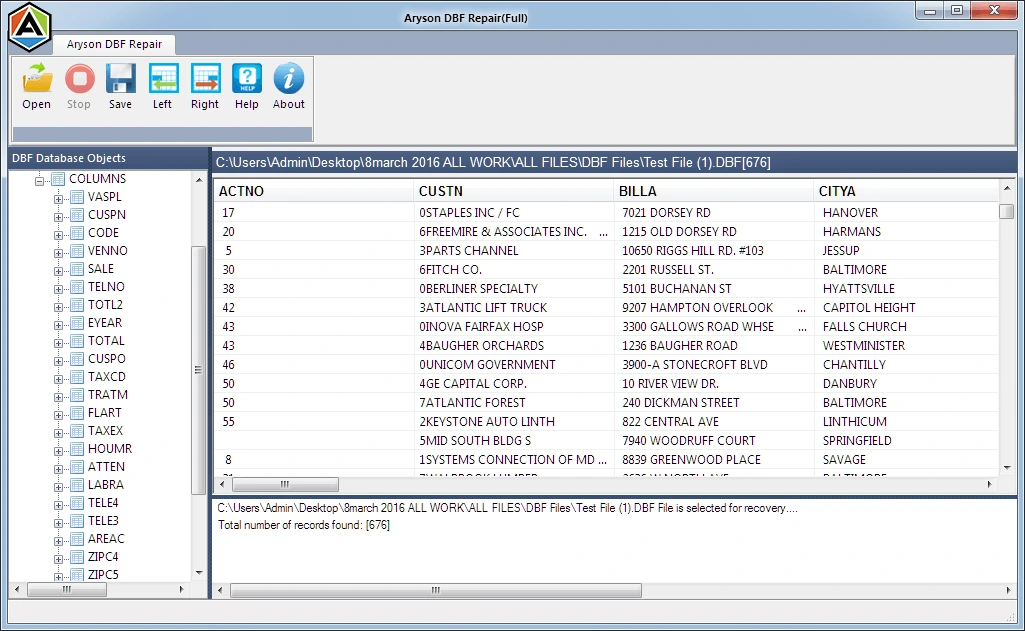Click the Left navigation toolbar icon
Image resolution: width=1025 pixels, height=631 pixels.
tap(163, 78)
